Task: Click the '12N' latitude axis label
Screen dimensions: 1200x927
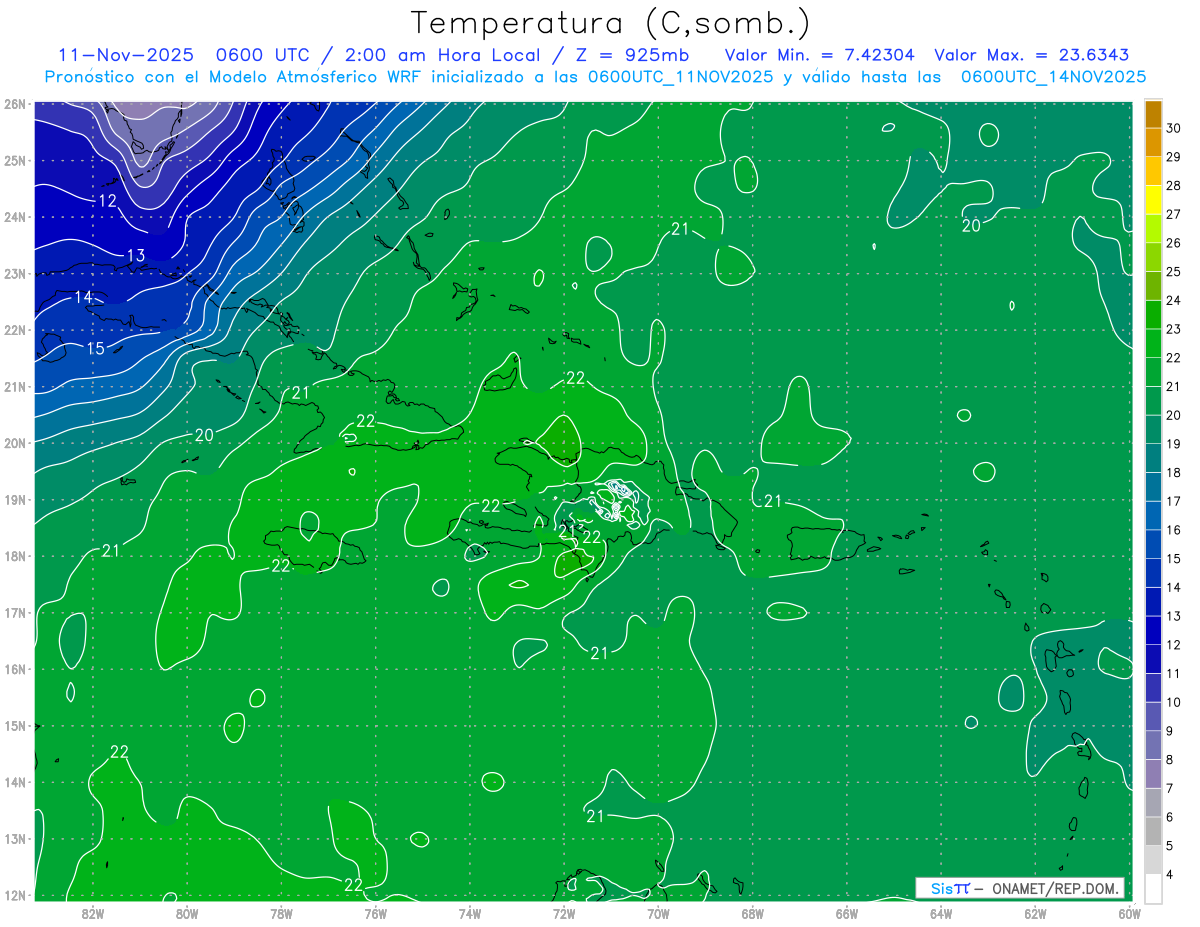Action: pyautogui.click(x=14, y=895)
